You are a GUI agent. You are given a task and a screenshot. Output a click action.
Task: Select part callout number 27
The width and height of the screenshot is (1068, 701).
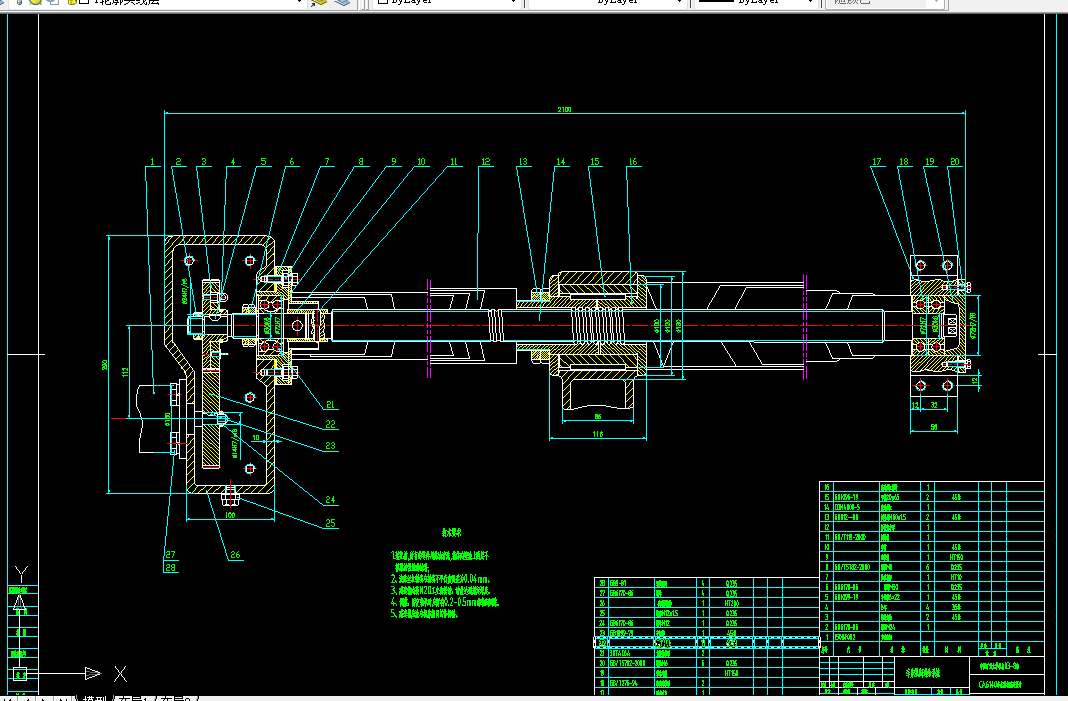tap(170, 555)
